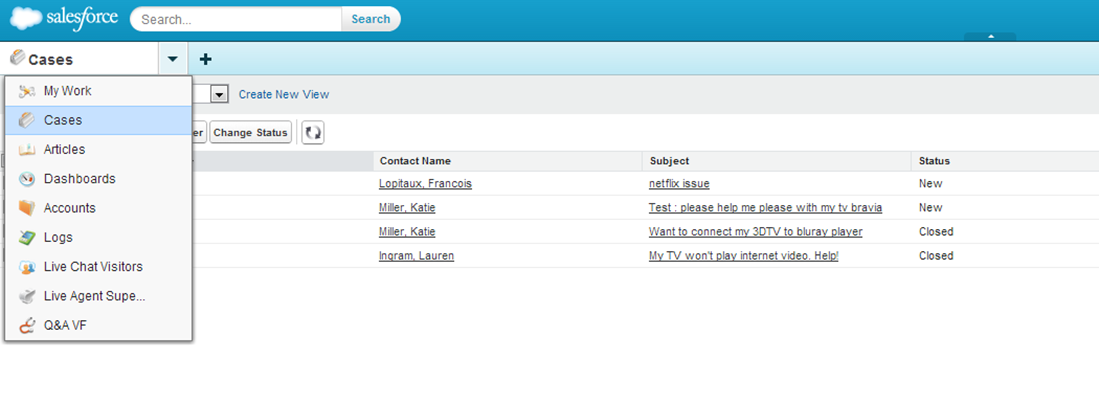Sort by Status column header

pyautogui.click(x=934, y=161)
